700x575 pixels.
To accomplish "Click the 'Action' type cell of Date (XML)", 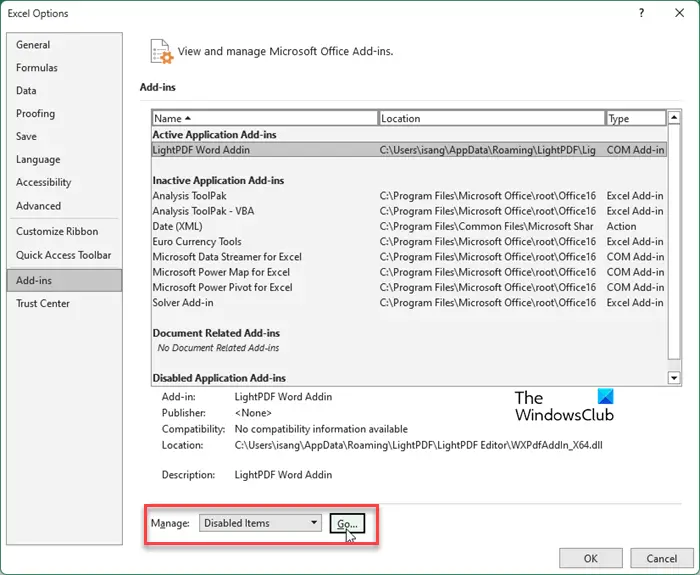I will [621, 226].
